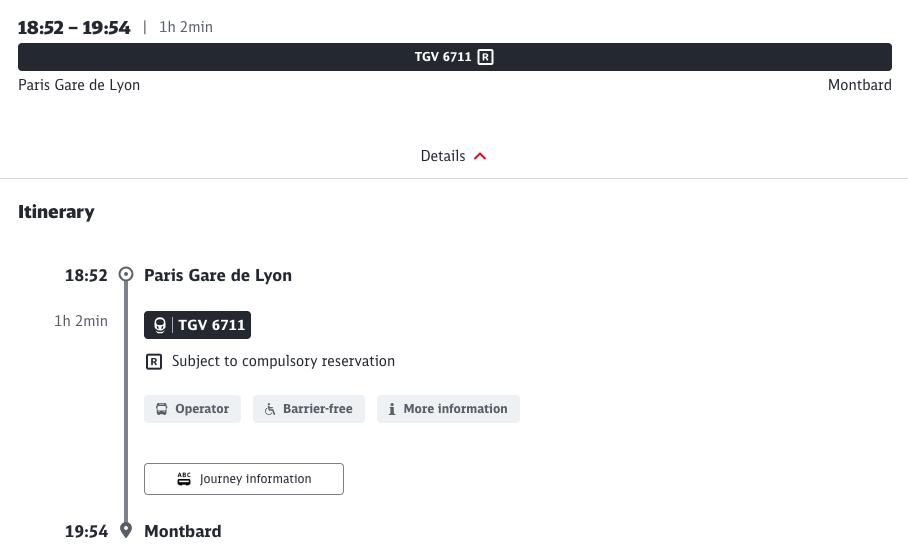The height and width of the screenshot is (557, 908).
Task: Click the info icon in More information
Action: 392,409
